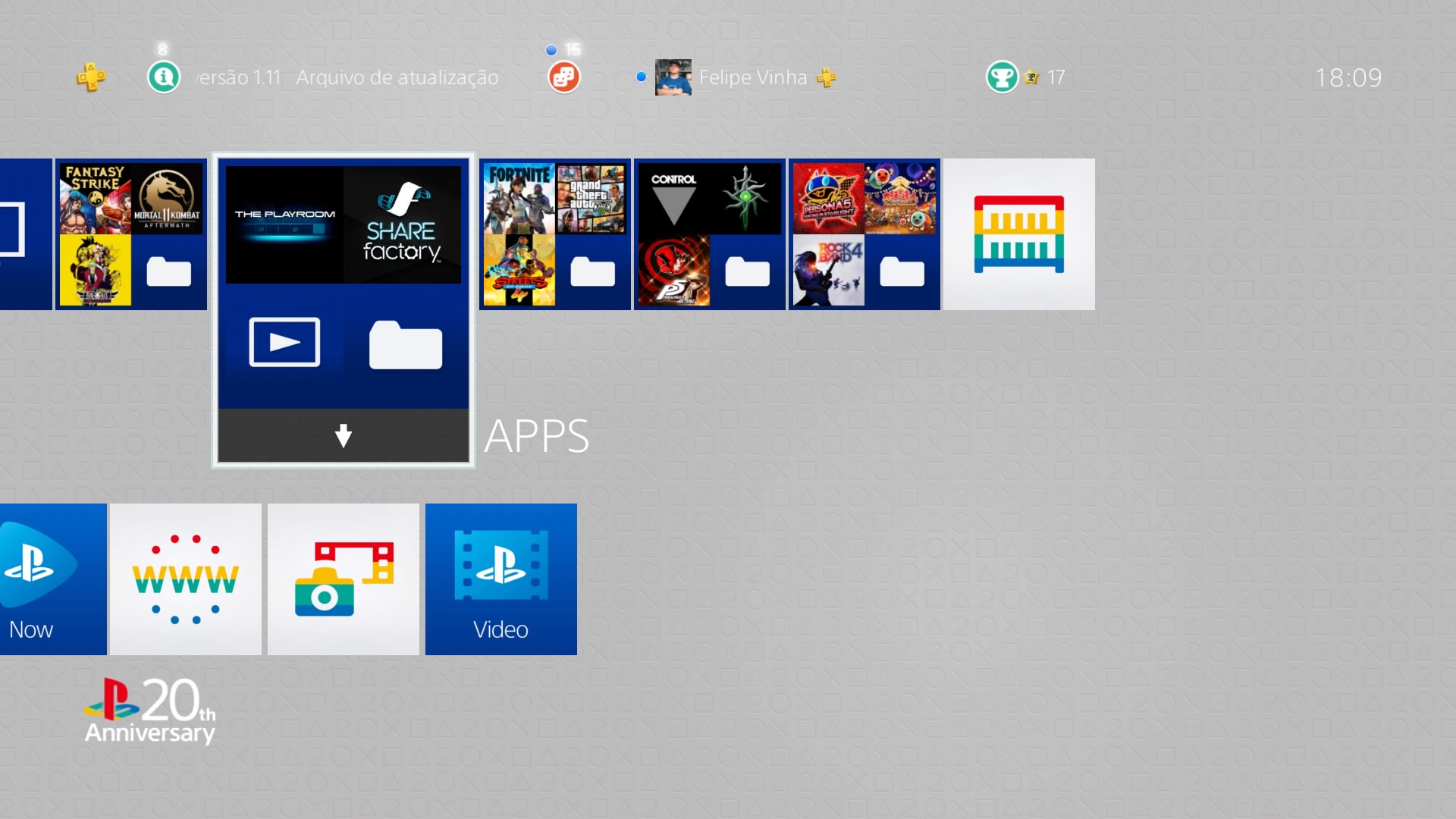This screenshot has height=819, width=1456.
Task: Open Felipe Vinha profile avatar
Action: tap(673, 77)
